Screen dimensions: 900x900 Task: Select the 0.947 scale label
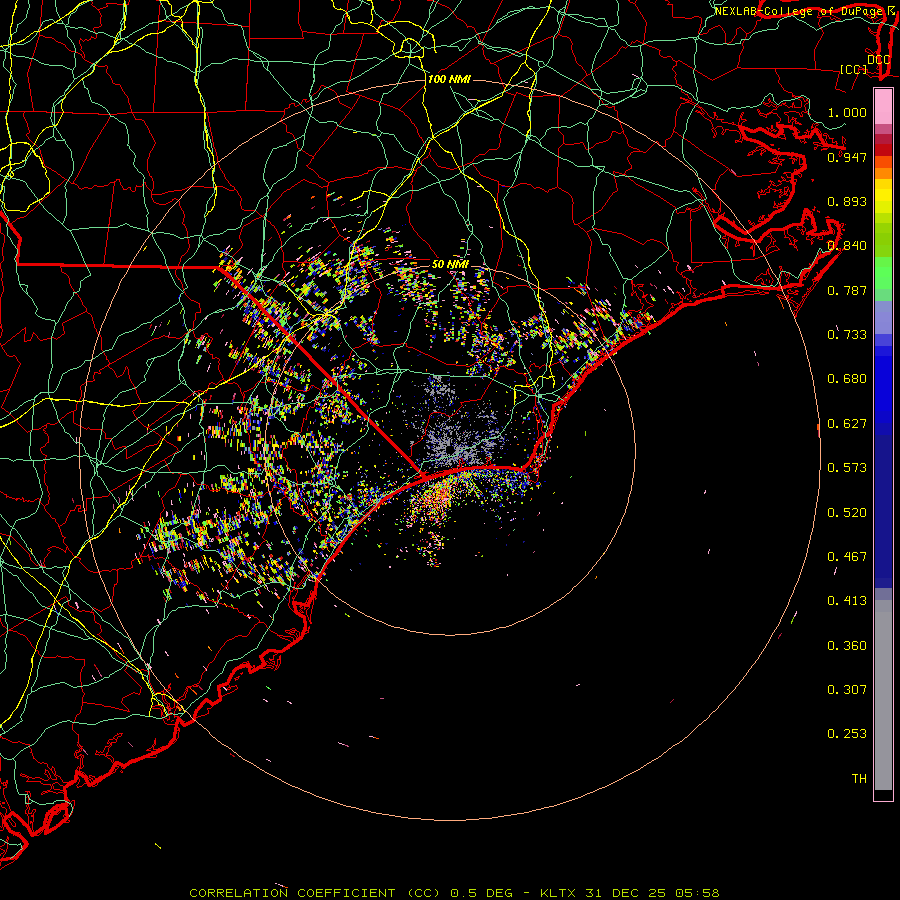[x=847, y=157]
